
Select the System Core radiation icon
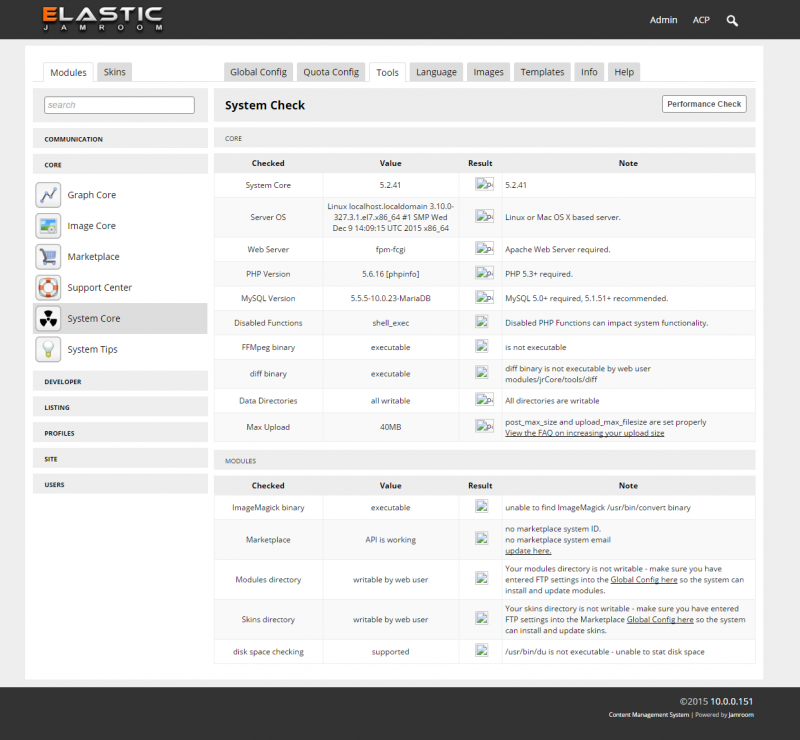(x=48, y=319)
